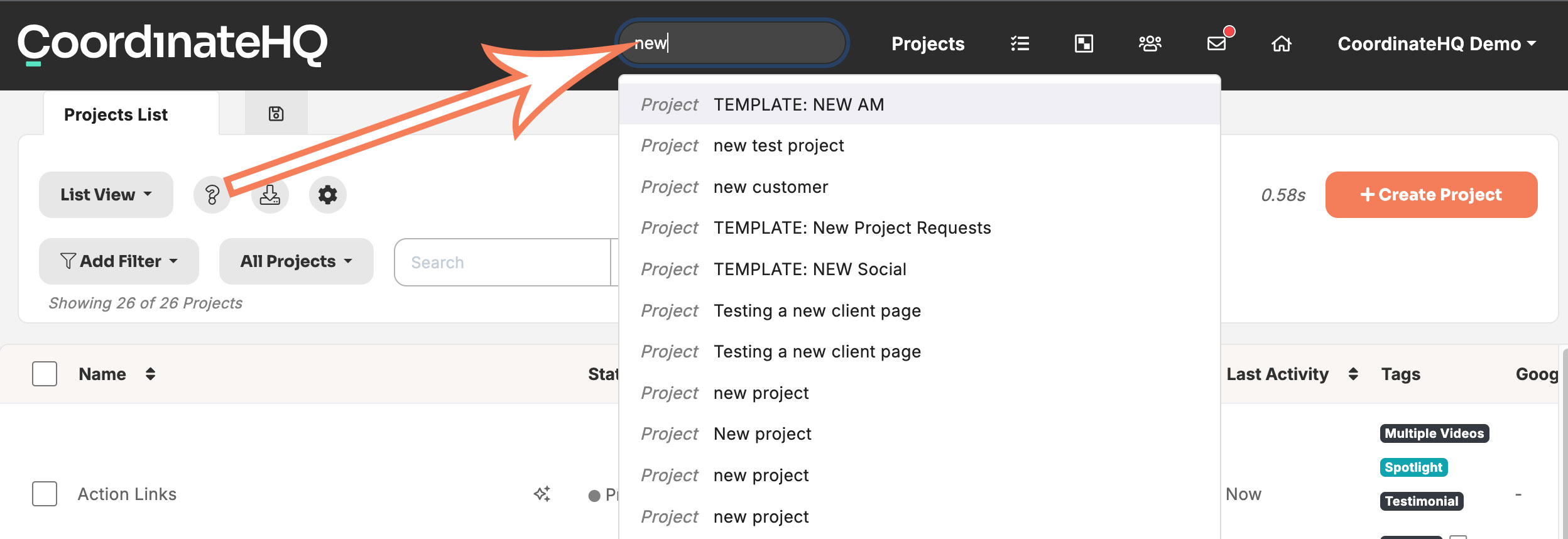Select result 'new test project'
The image size is (1568, 539).
tap(920, 145)
